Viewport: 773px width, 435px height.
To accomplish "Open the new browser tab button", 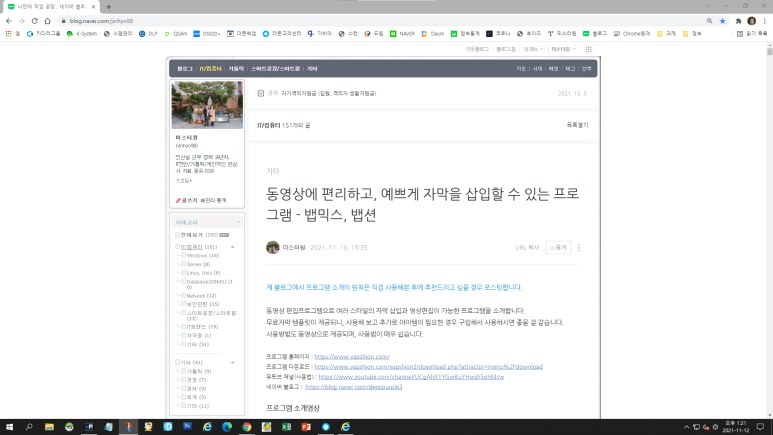I will click(x=108, y=6).
